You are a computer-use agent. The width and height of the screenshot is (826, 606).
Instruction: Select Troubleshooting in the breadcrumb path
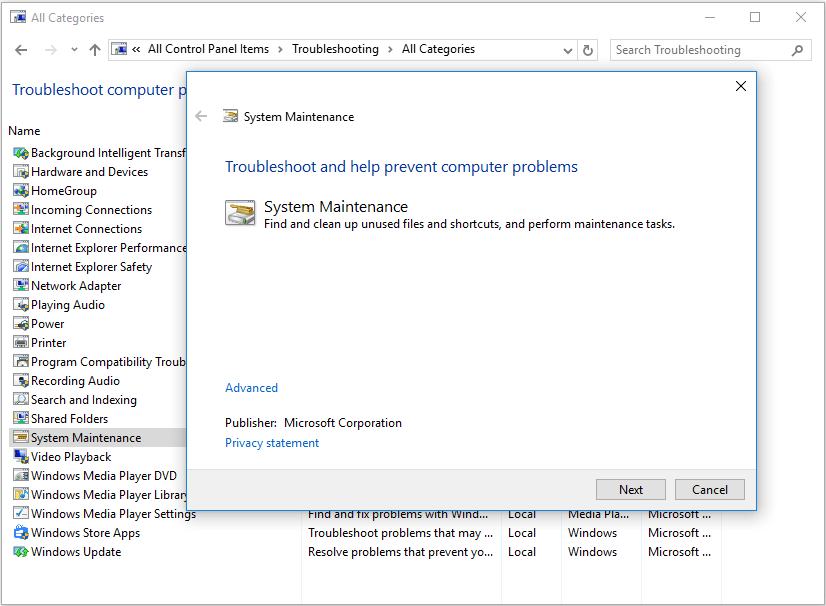335,49
